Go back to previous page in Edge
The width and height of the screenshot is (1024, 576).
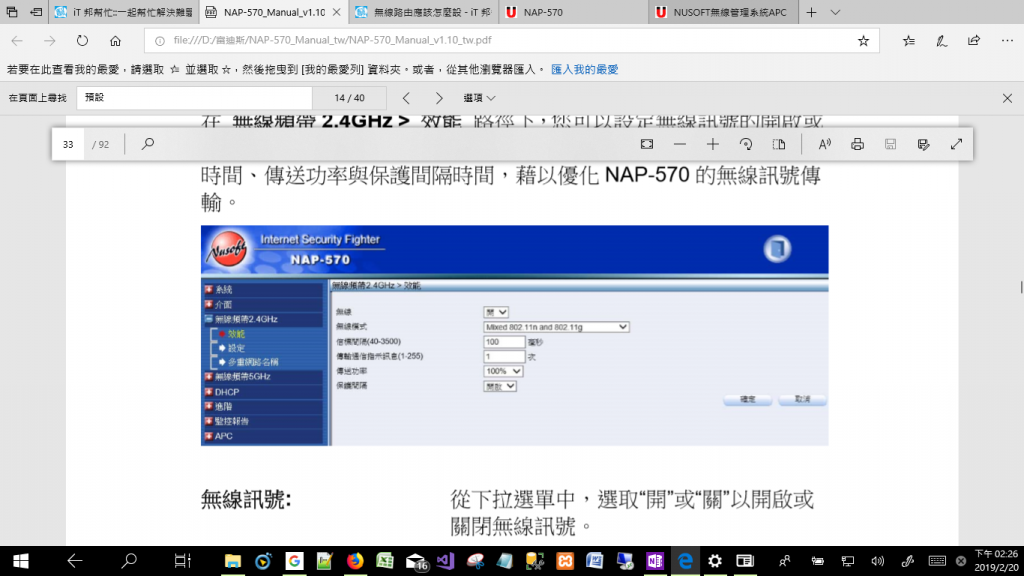pyautogui.click(x=17, y=40)
